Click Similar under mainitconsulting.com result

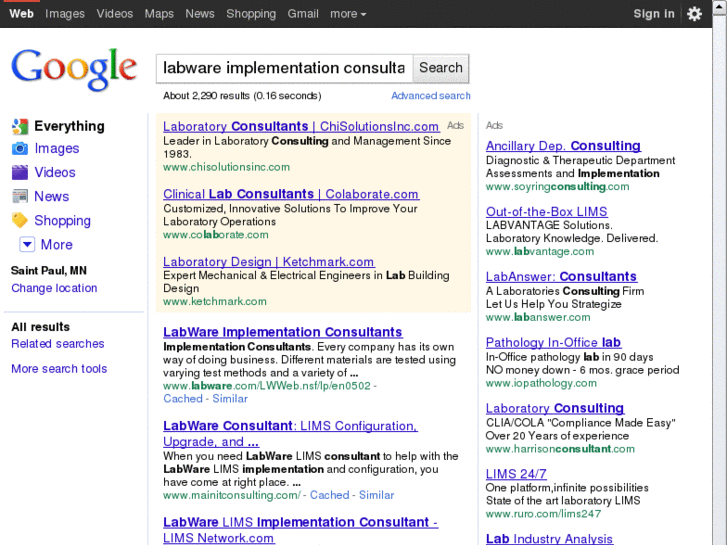coord(376,495)
